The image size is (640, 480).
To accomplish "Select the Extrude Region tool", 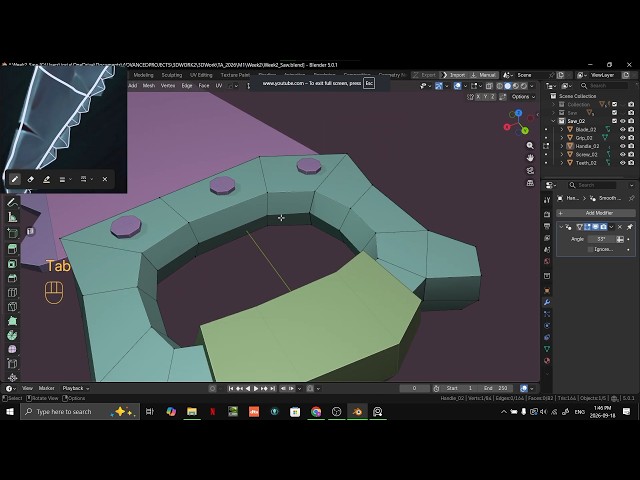I will click(x=12, y=249).
